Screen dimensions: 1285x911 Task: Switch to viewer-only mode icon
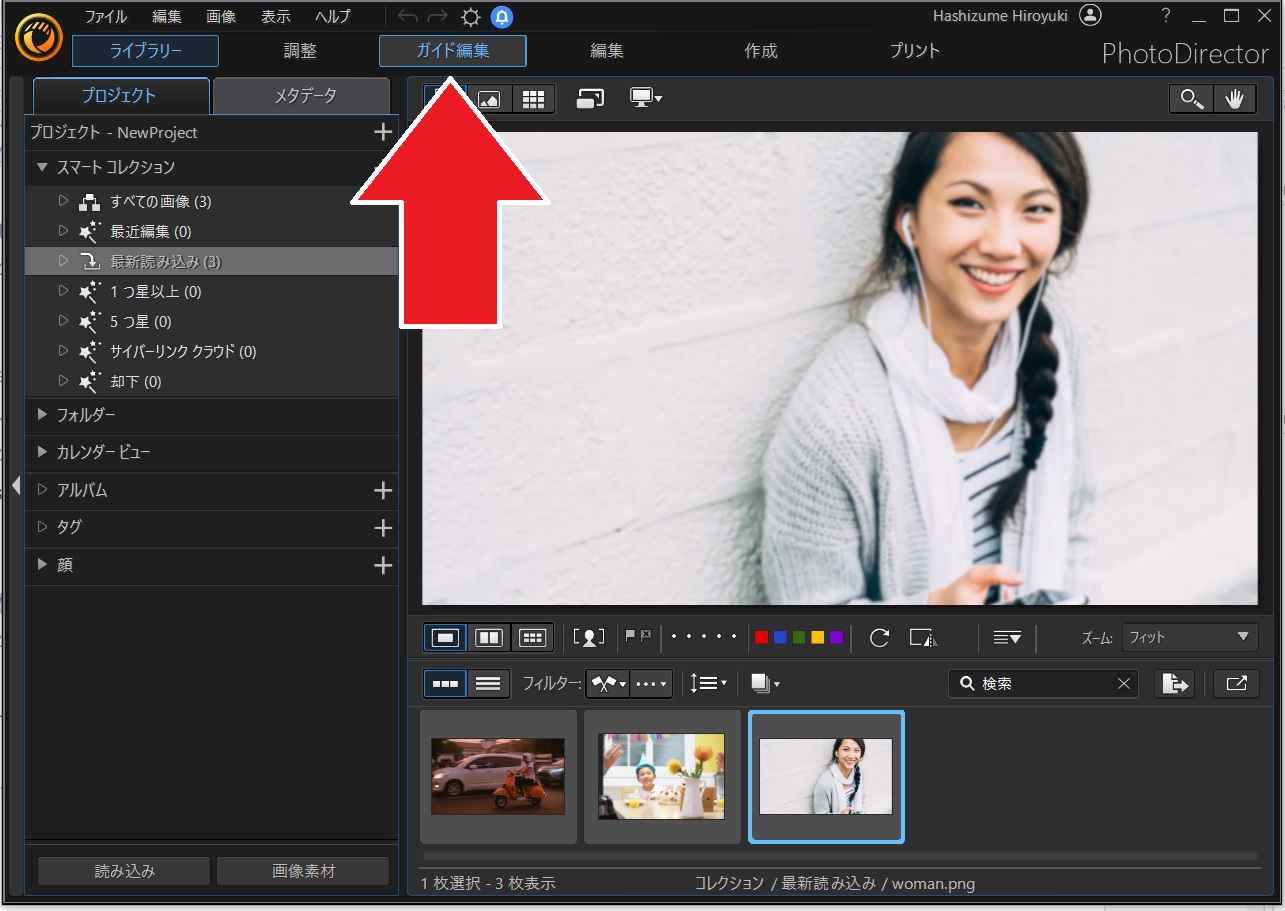click(x=489, y=98)
